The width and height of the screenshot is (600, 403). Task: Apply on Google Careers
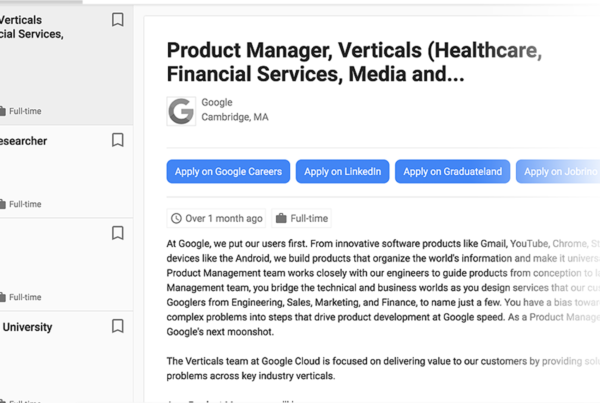click(x=228, y=171)
